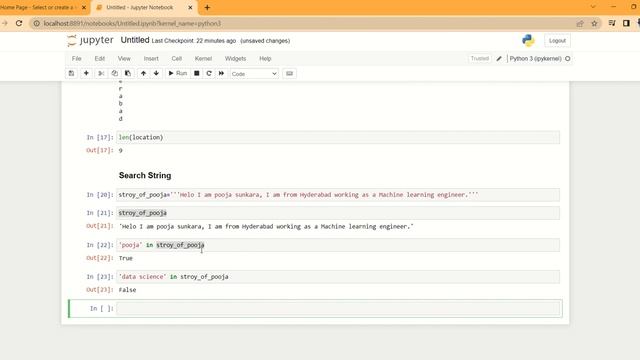Click the Python logo icon
The width and height of the screenshot is (640, 360).
coord(528,40)
